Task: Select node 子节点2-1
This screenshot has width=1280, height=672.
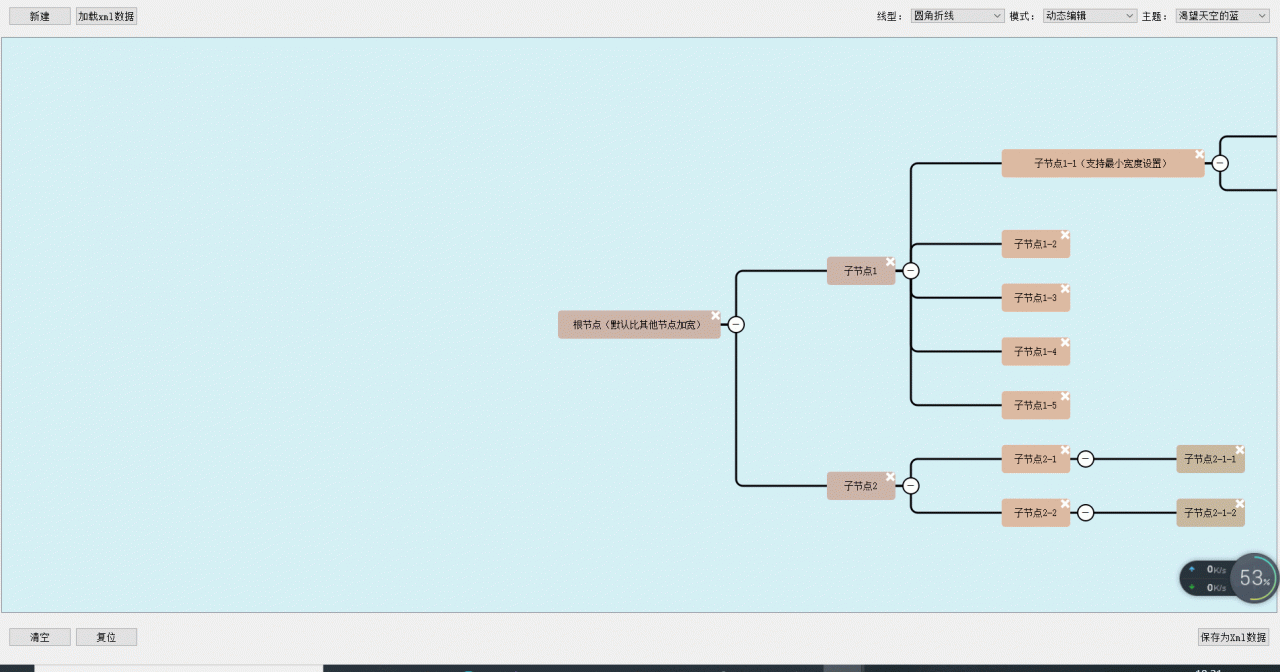Action: point(1035,459)
